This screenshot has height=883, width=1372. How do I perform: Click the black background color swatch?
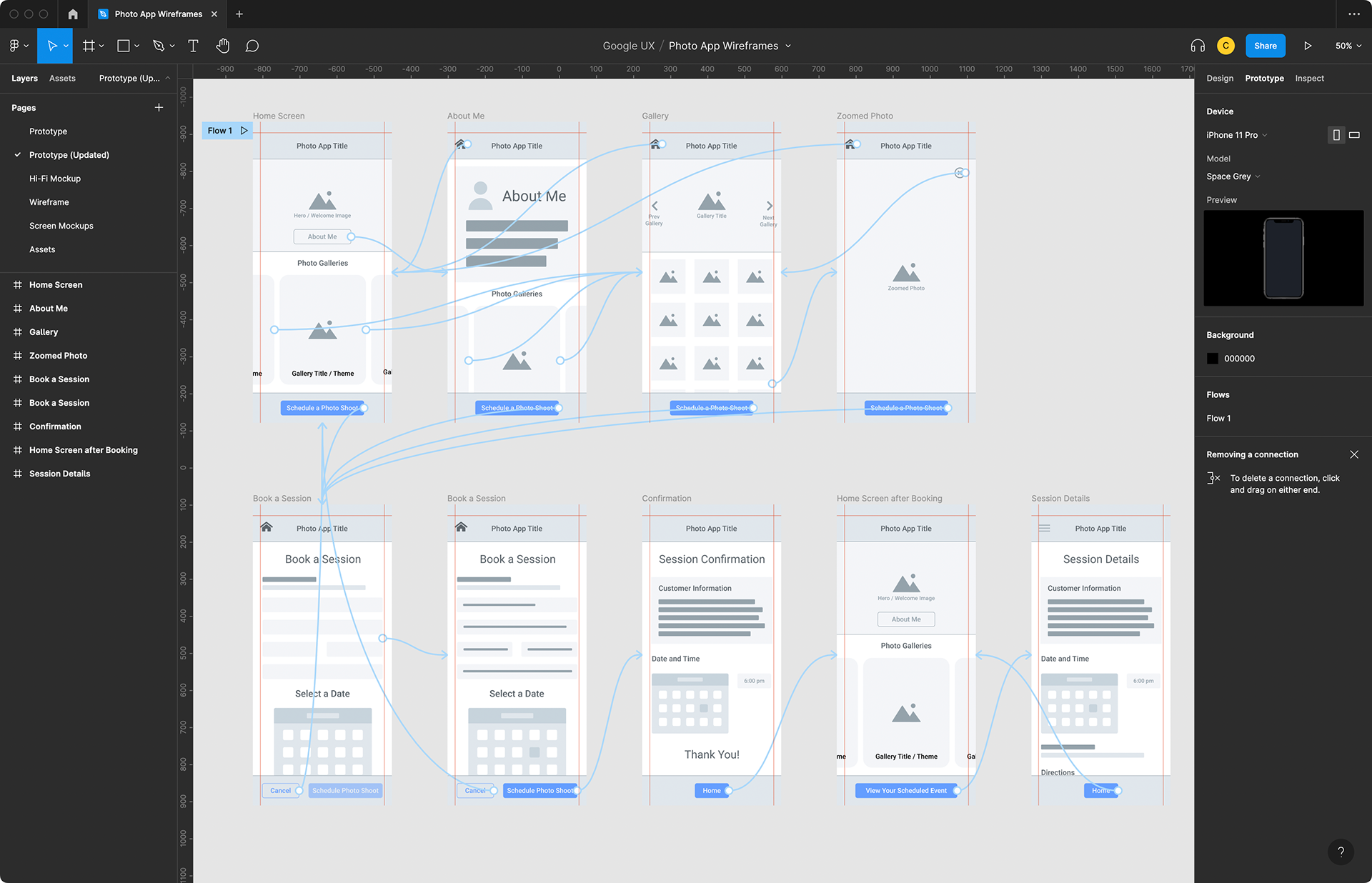coord(1213,359)
